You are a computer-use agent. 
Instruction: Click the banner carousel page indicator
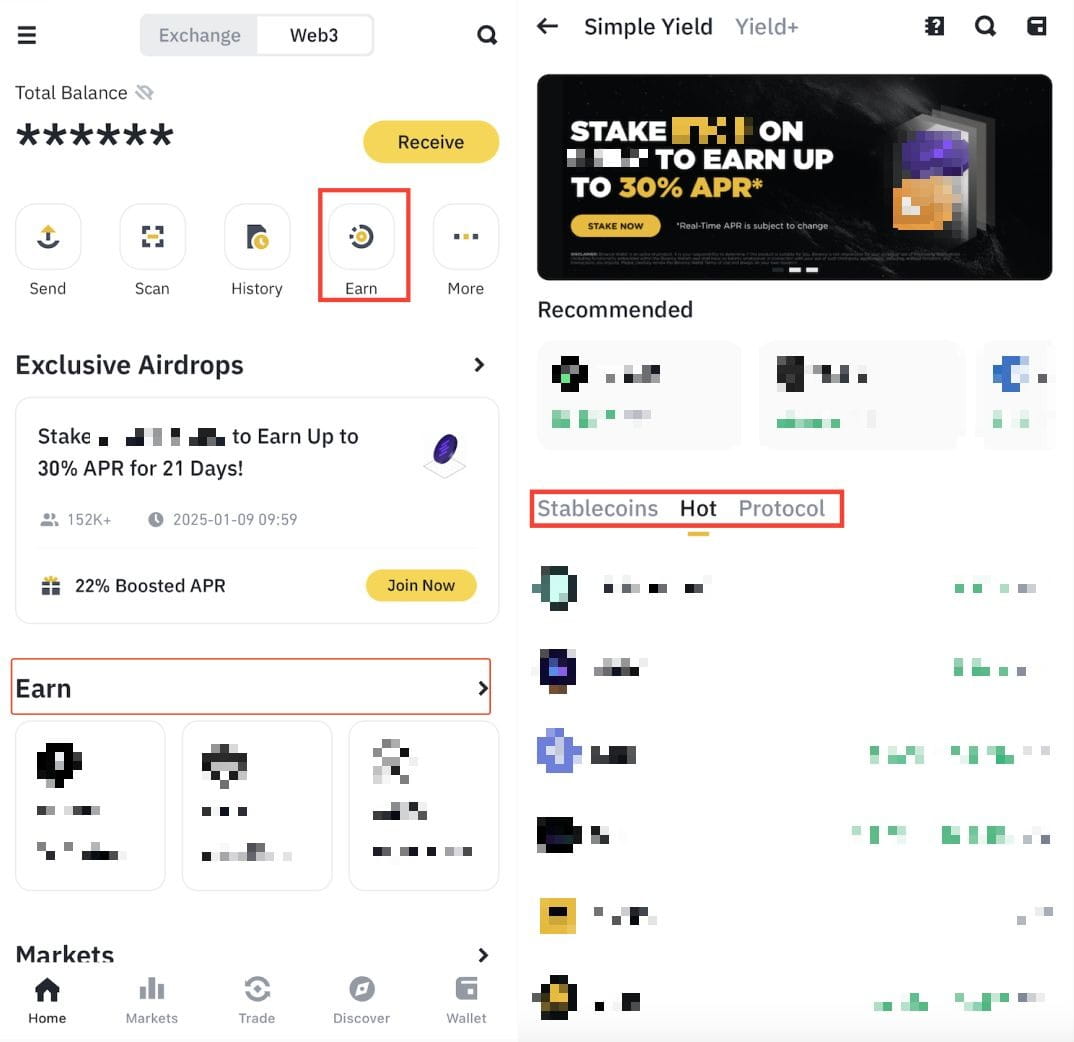click(795, 270)
